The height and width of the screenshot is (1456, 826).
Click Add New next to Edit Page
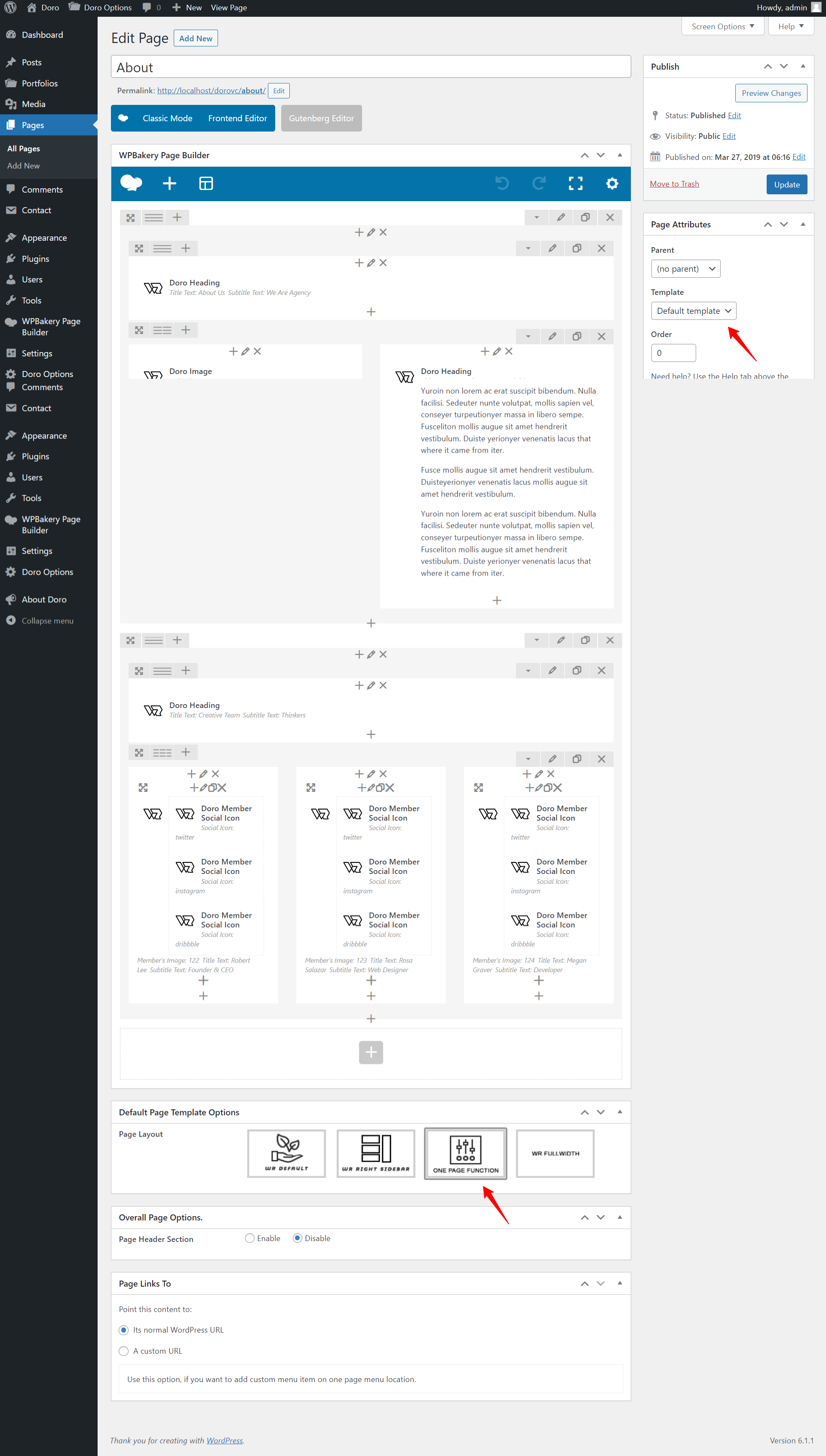[196, 39]
